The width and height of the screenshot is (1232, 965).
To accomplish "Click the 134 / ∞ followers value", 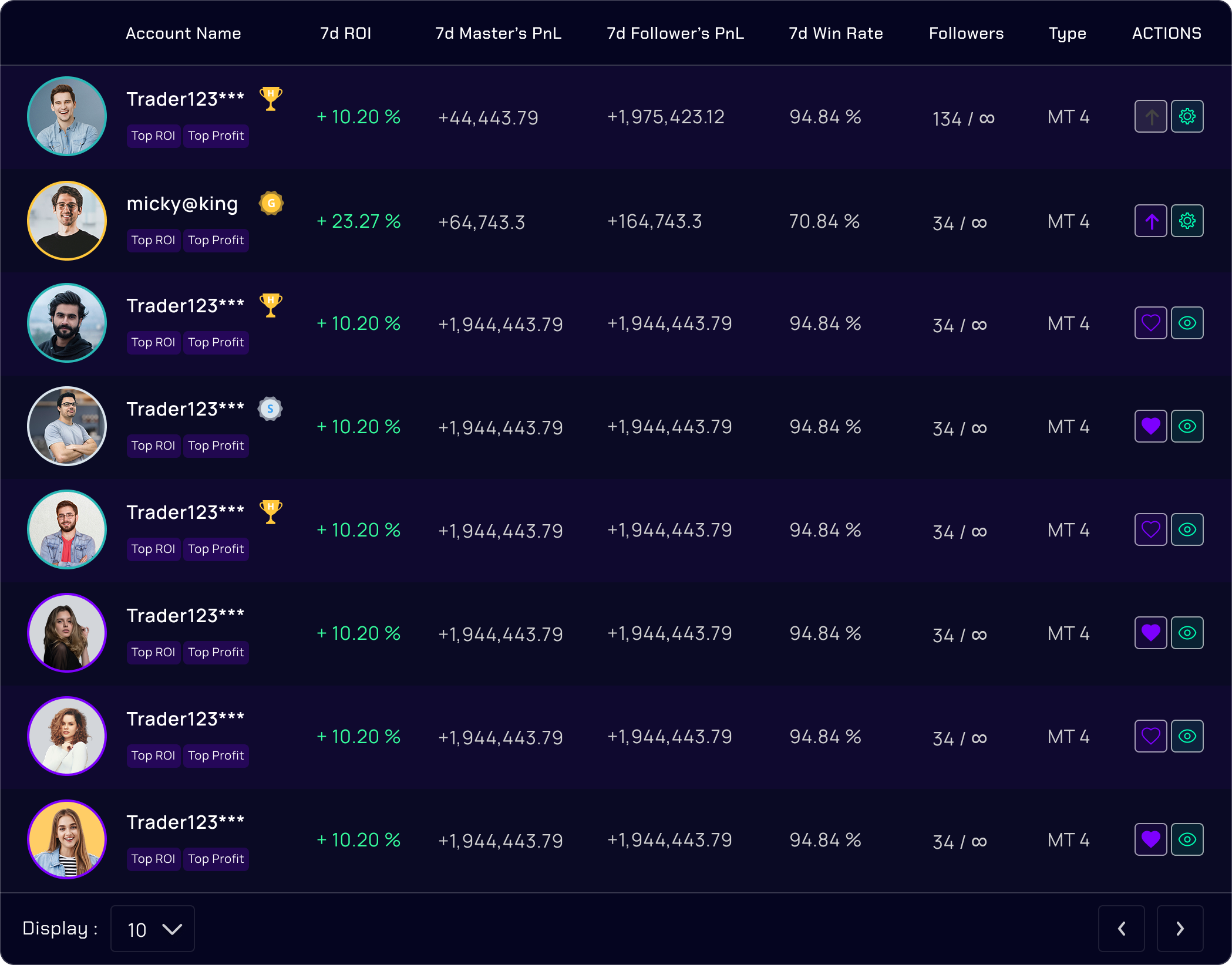I will [x=963, y=119].
